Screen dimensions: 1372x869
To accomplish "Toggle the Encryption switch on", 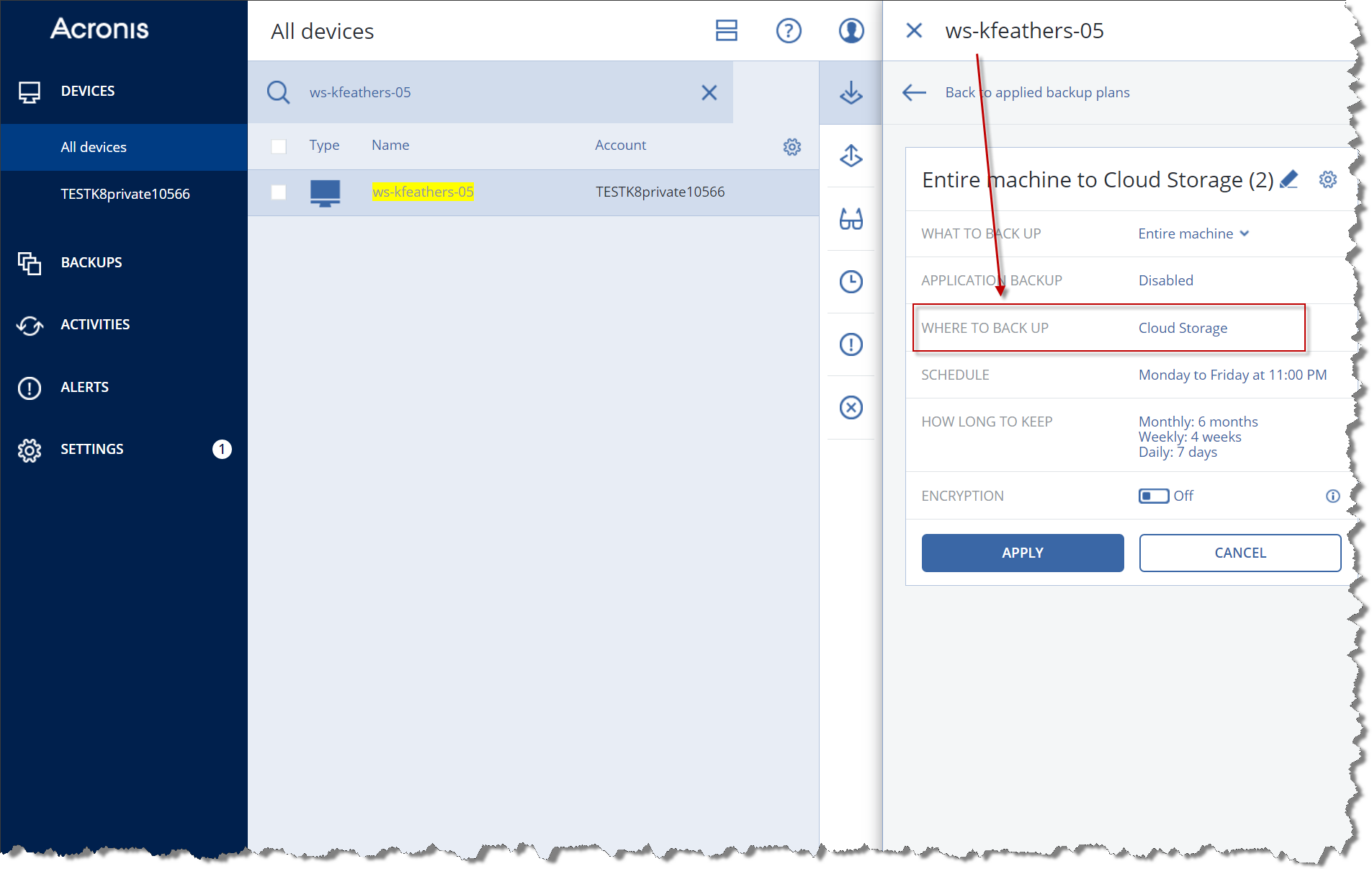I will pyautogui.click(x=1153, y=496).
